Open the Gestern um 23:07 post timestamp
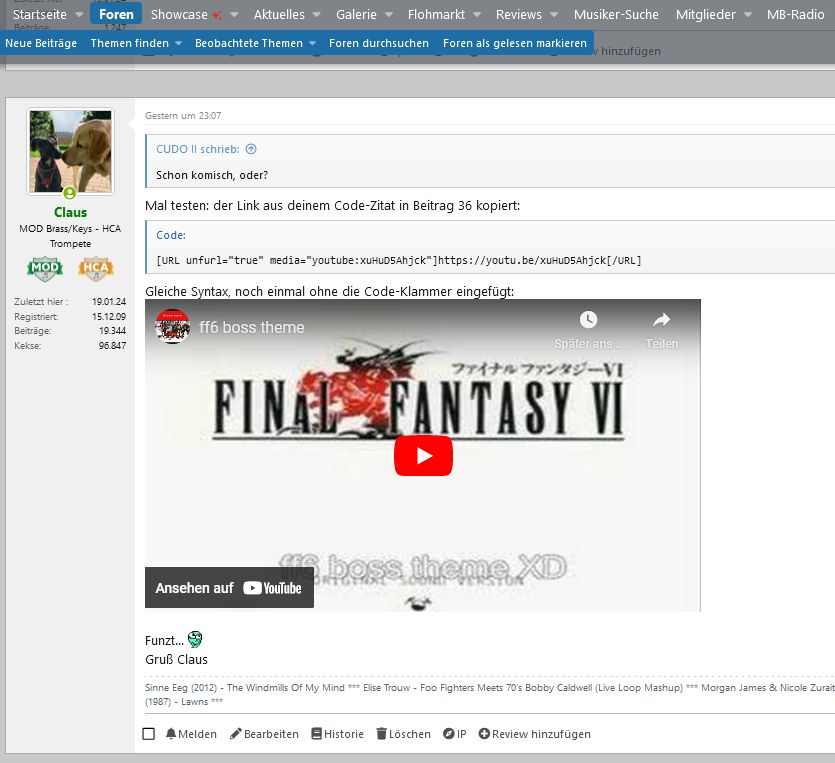The width and height of the screenshot is (835, 763). point(183,116)
